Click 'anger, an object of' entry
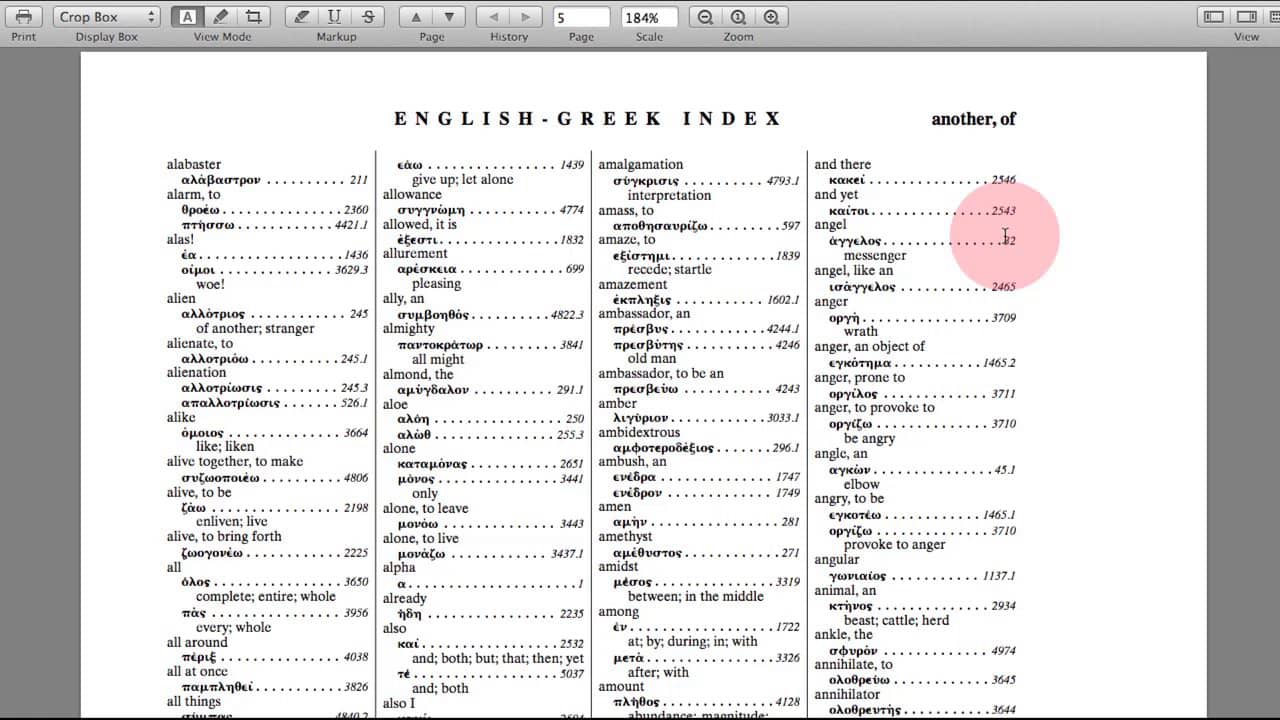1280x720 pixels. (x=869, y=347)
